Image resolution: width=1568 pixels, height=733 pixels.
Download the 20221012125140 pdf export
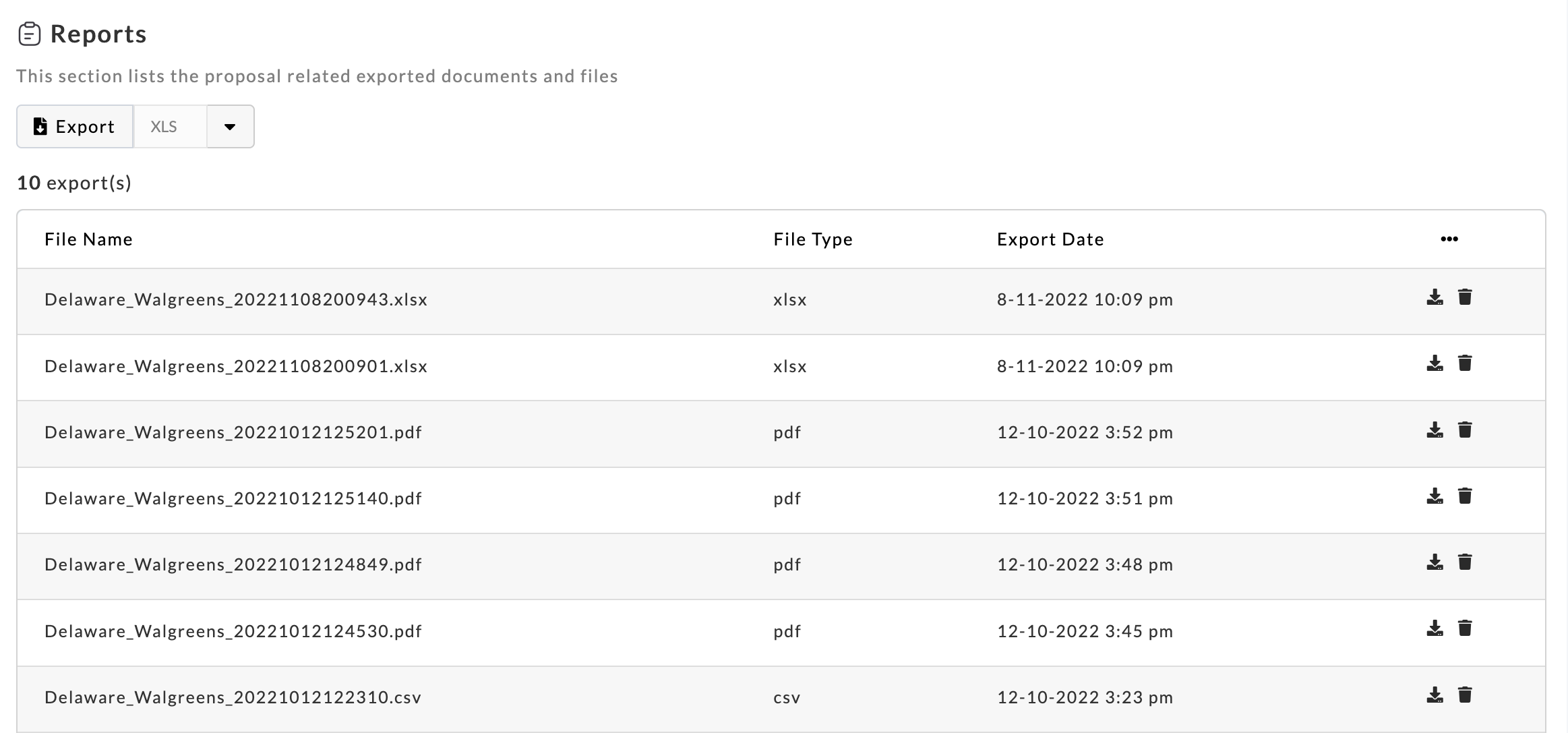[1435, 496]
